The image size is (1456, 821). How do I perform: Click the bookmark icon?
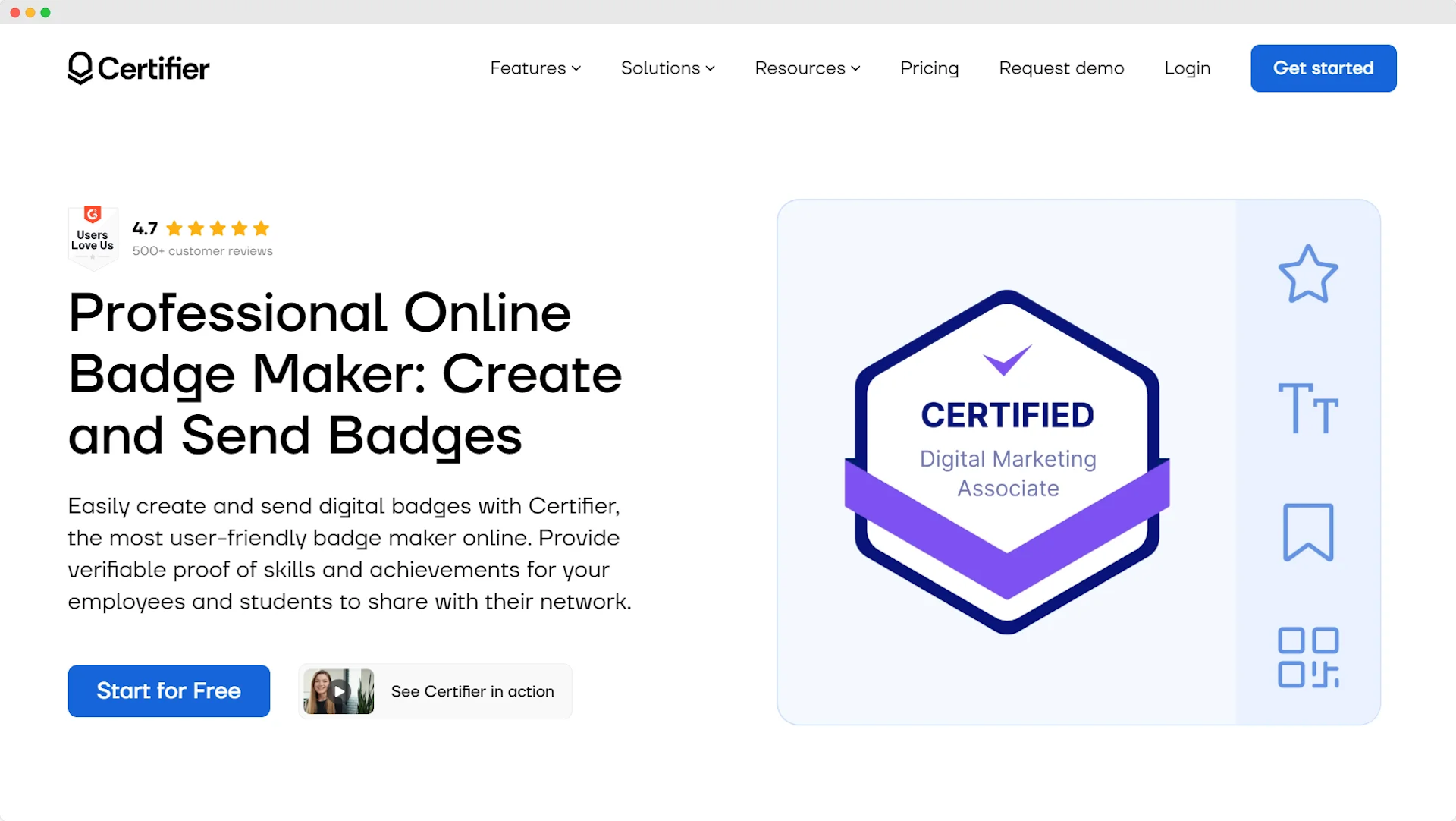pos(1307,532)
